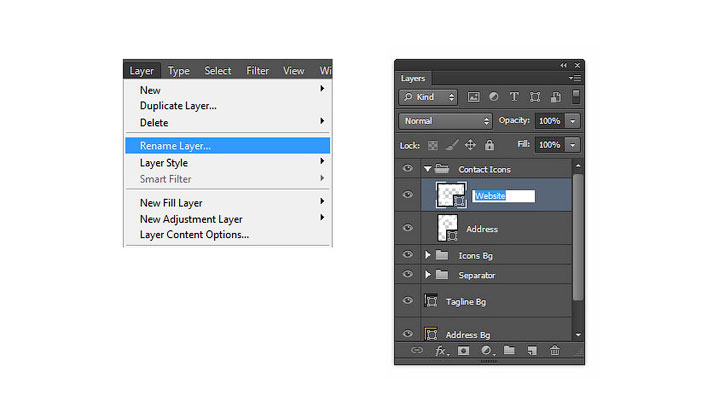
Task: Click Tagline Bg shape layer icon
Action: click(x=431, y=301)
